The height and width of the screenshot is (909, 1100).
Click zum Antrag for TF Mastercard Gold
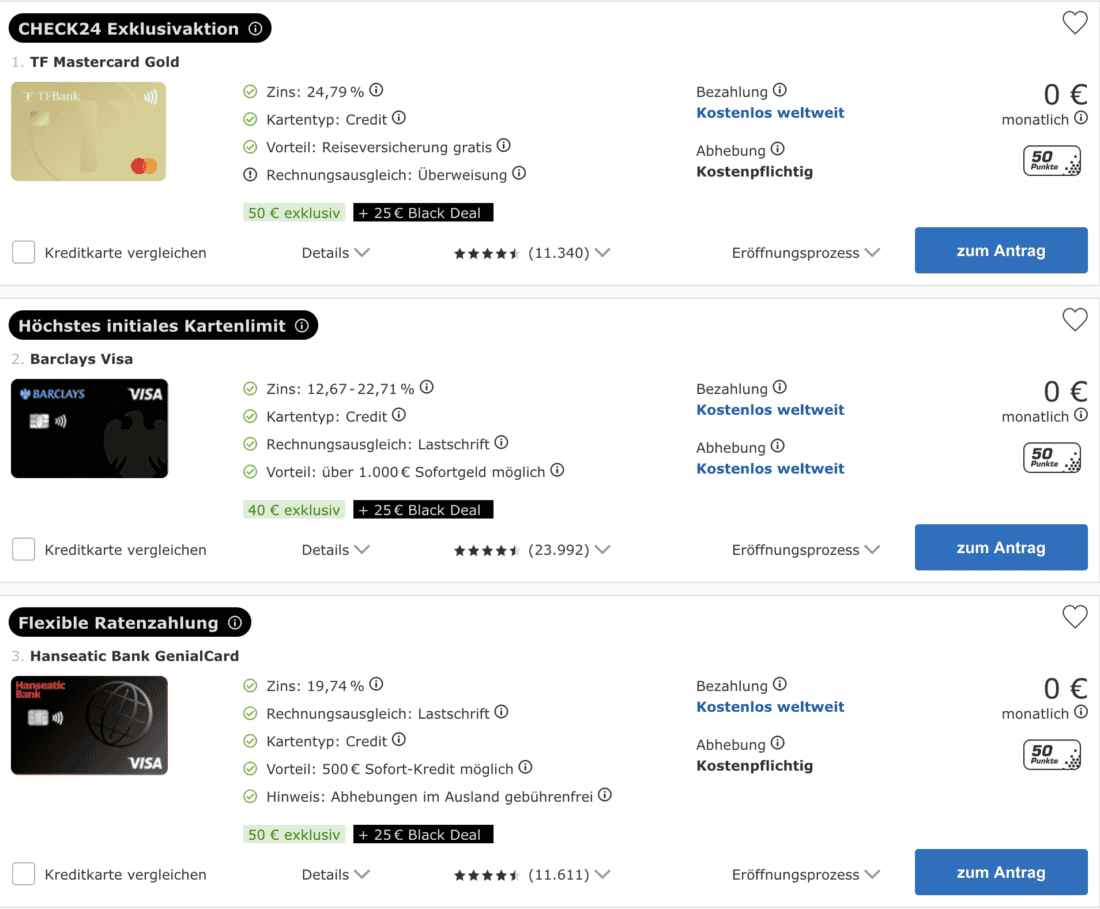pos(1000,251)
